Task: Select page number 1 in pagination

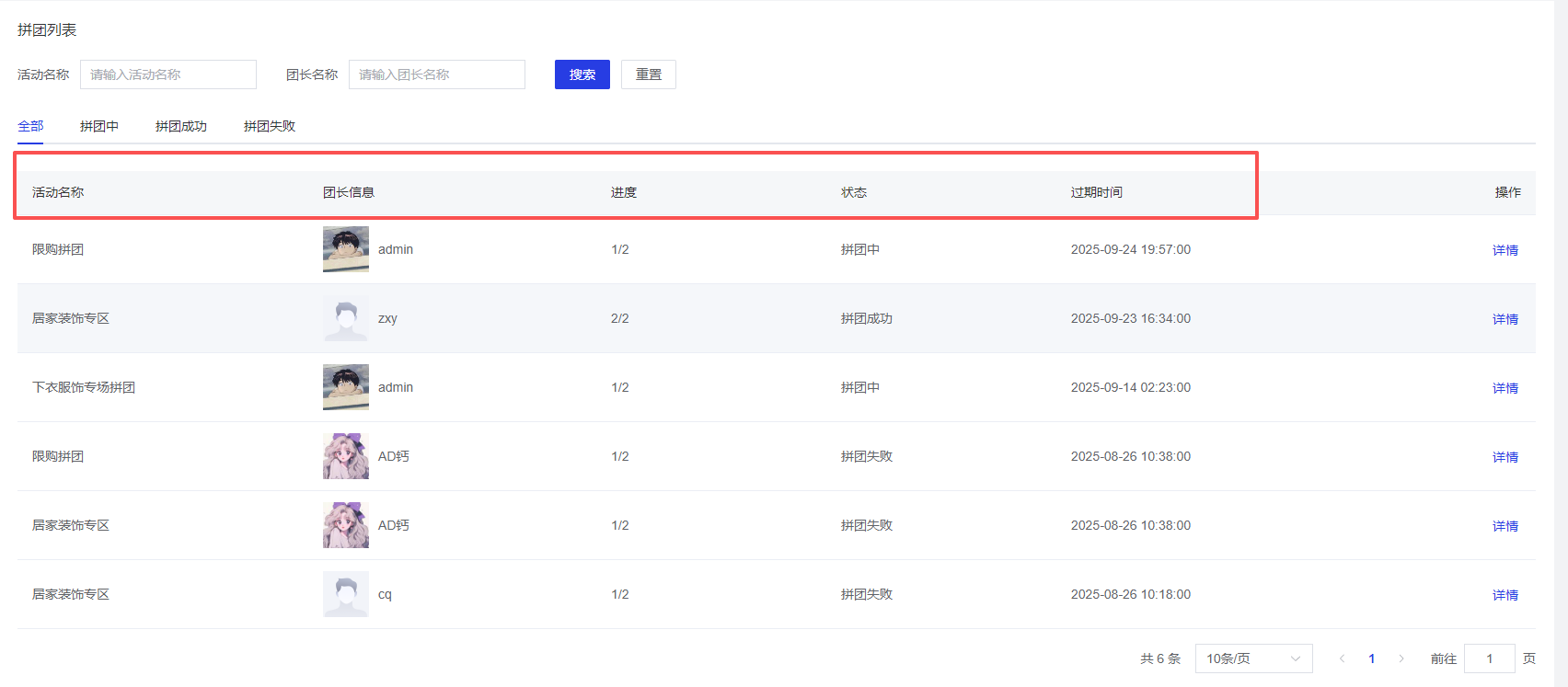Action: coord(1371,658)
